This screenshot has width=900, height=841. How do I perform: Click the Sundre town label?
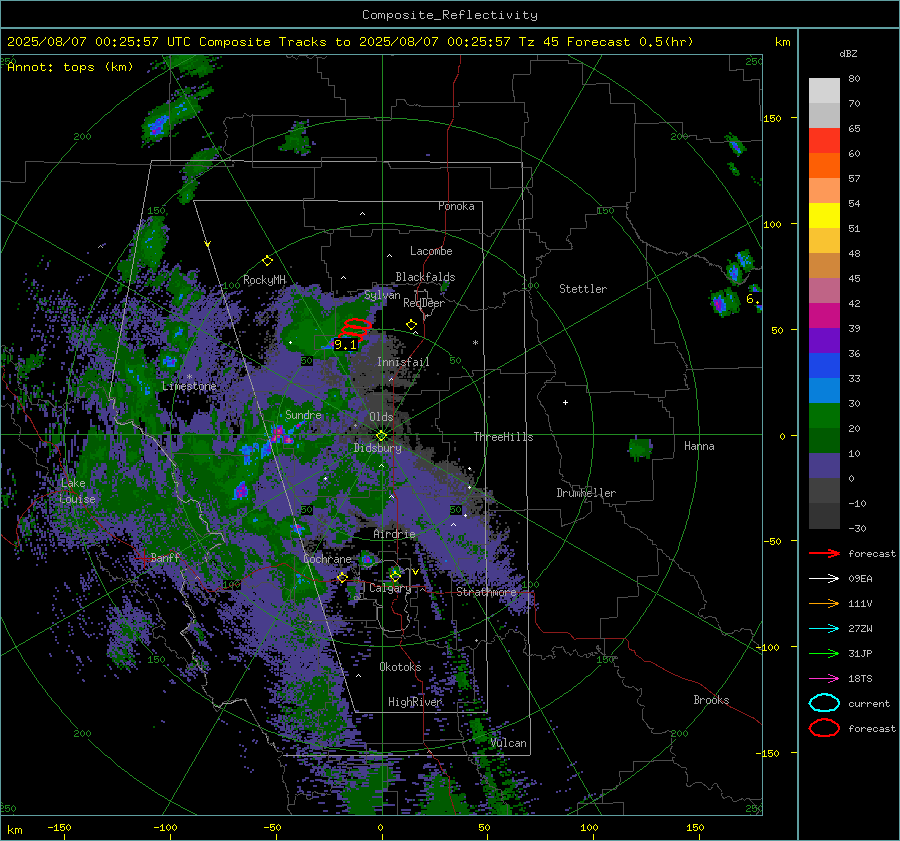pyautogui.click(x=303, y=415)
